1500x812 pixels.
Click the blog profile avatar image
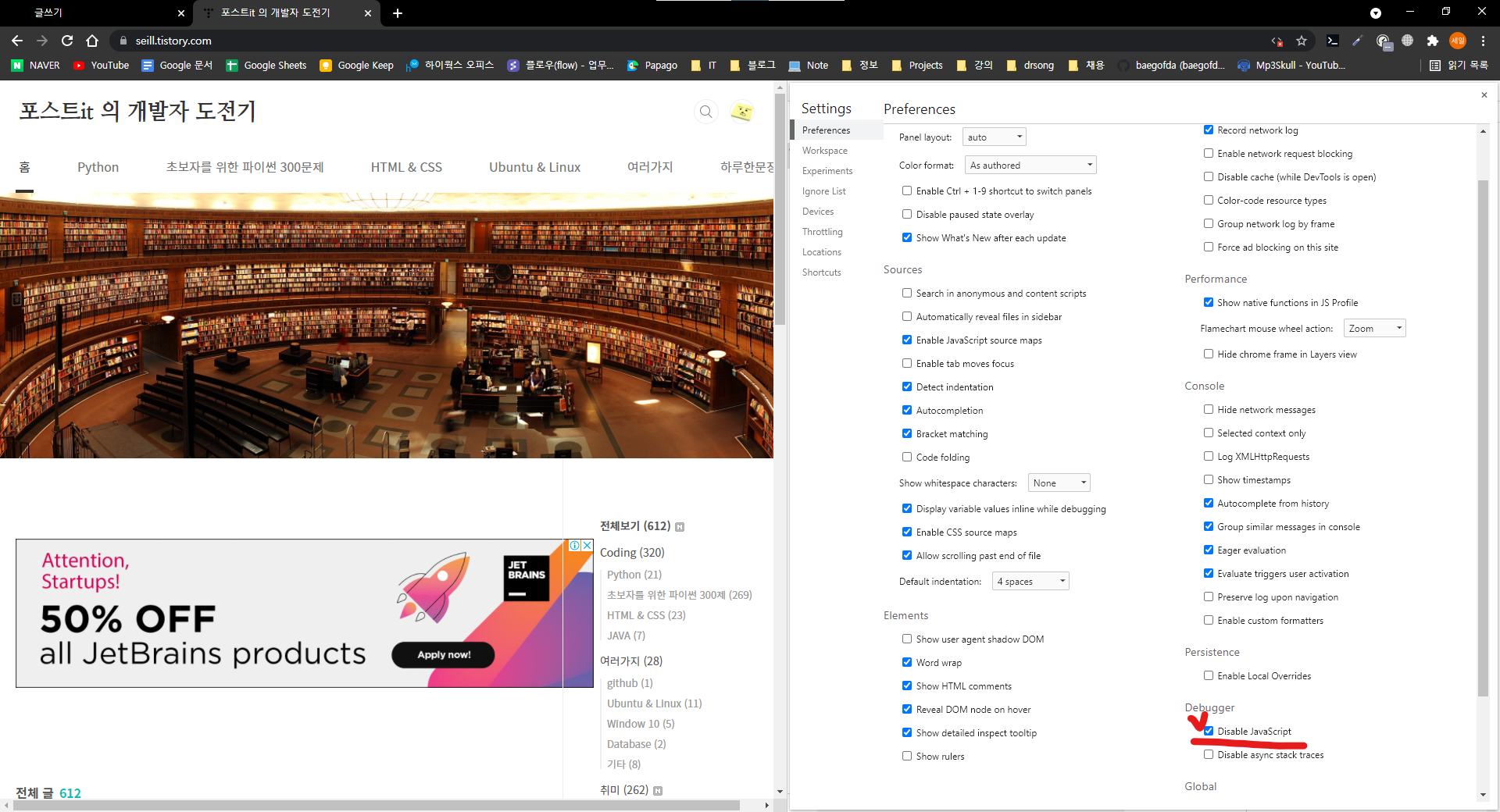pyautogui.click(x=741, y=112)
